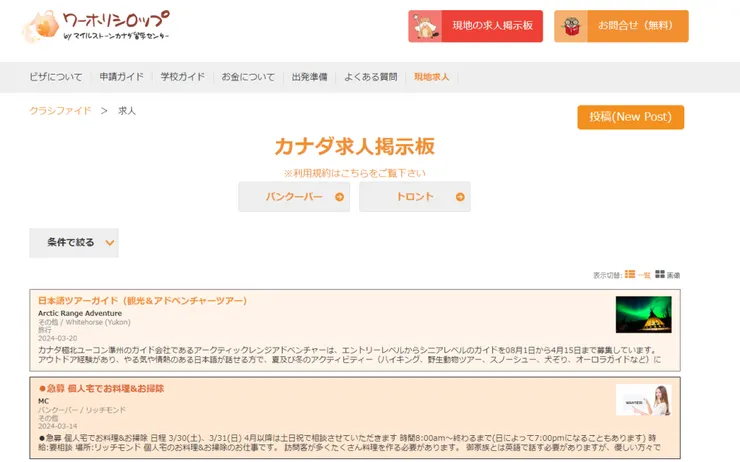Open ●急募 個人宅でお料理&お掃除 listing title
740x462 pixels.
[101, 388]
